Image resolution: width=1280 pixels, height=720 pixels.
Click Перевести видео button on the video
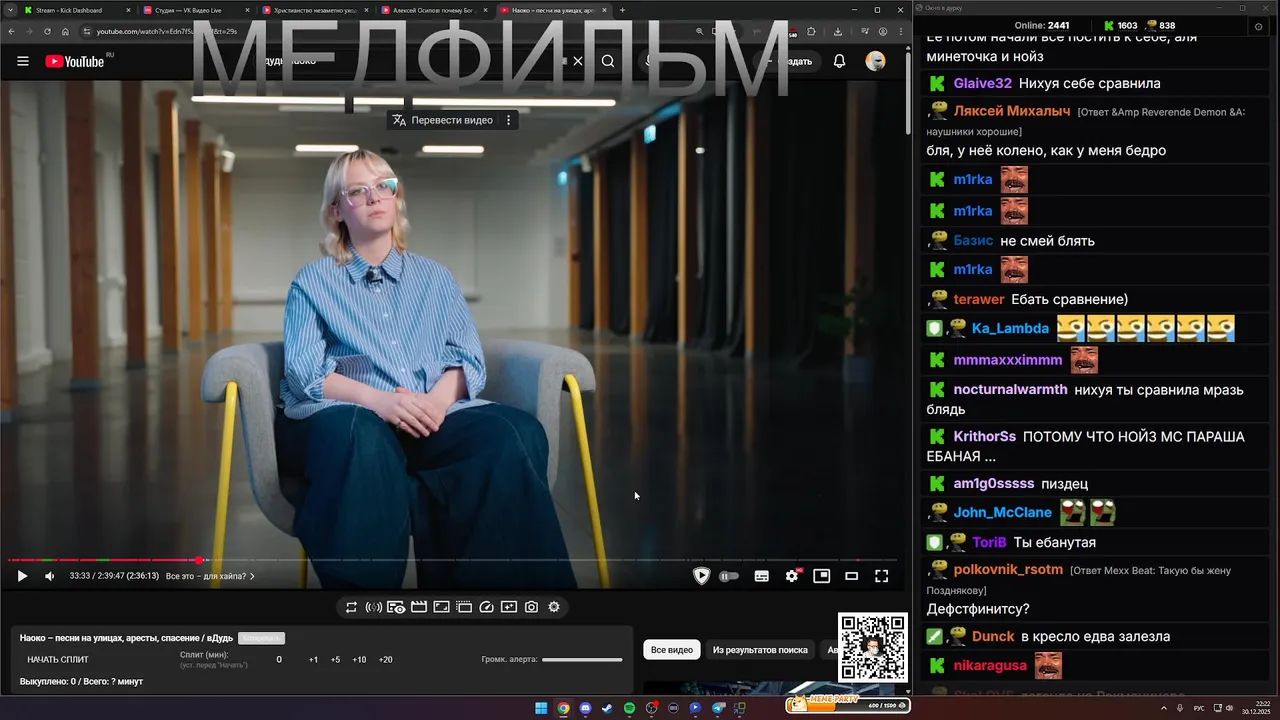(442, 120)
